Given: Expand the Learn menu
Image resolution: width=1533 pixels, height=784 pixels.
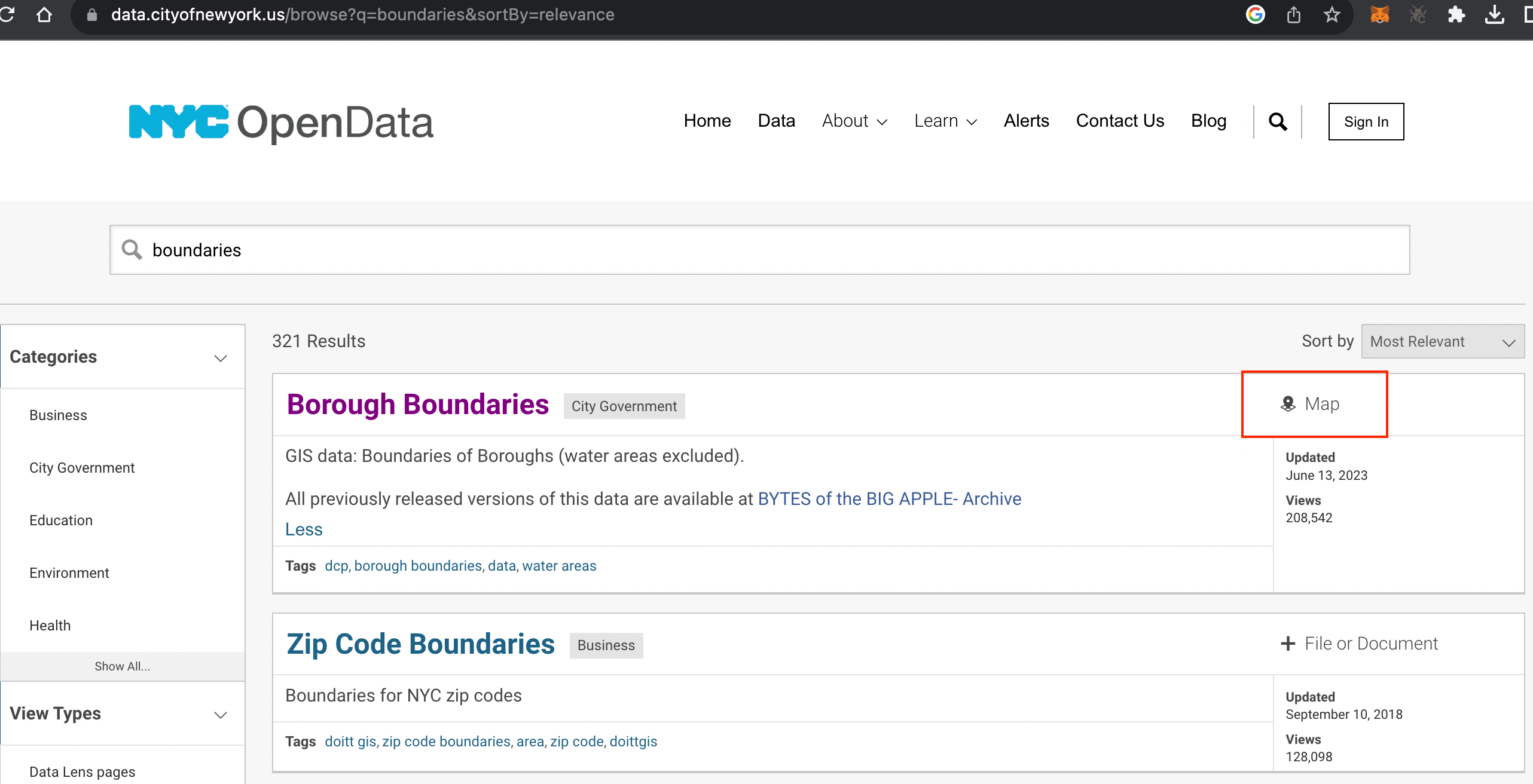Looking at the screenshot, I should pyautogui.click(x=945, y=121).
